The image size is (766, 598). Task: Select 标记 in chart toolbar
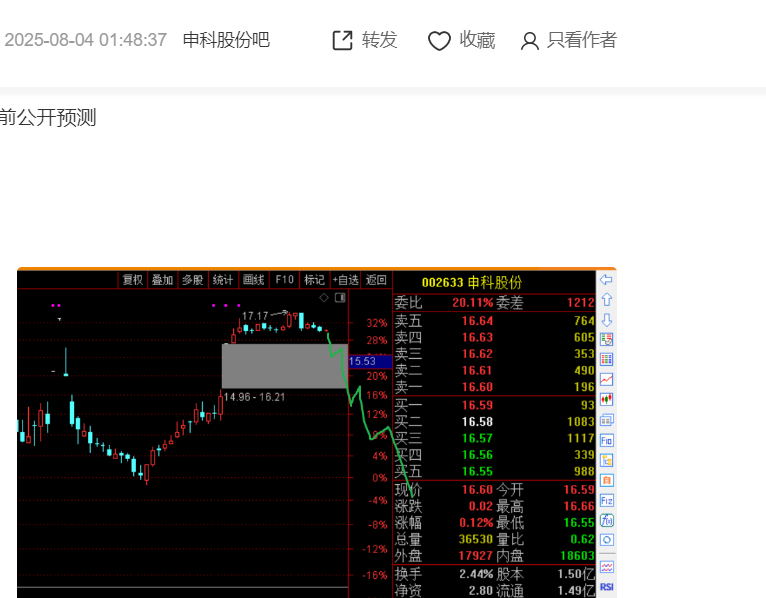[x=315, y=280]
